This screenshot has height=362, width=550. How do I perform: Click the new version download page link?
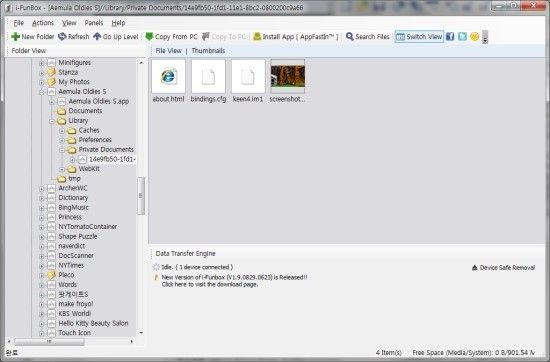[210, 284]
